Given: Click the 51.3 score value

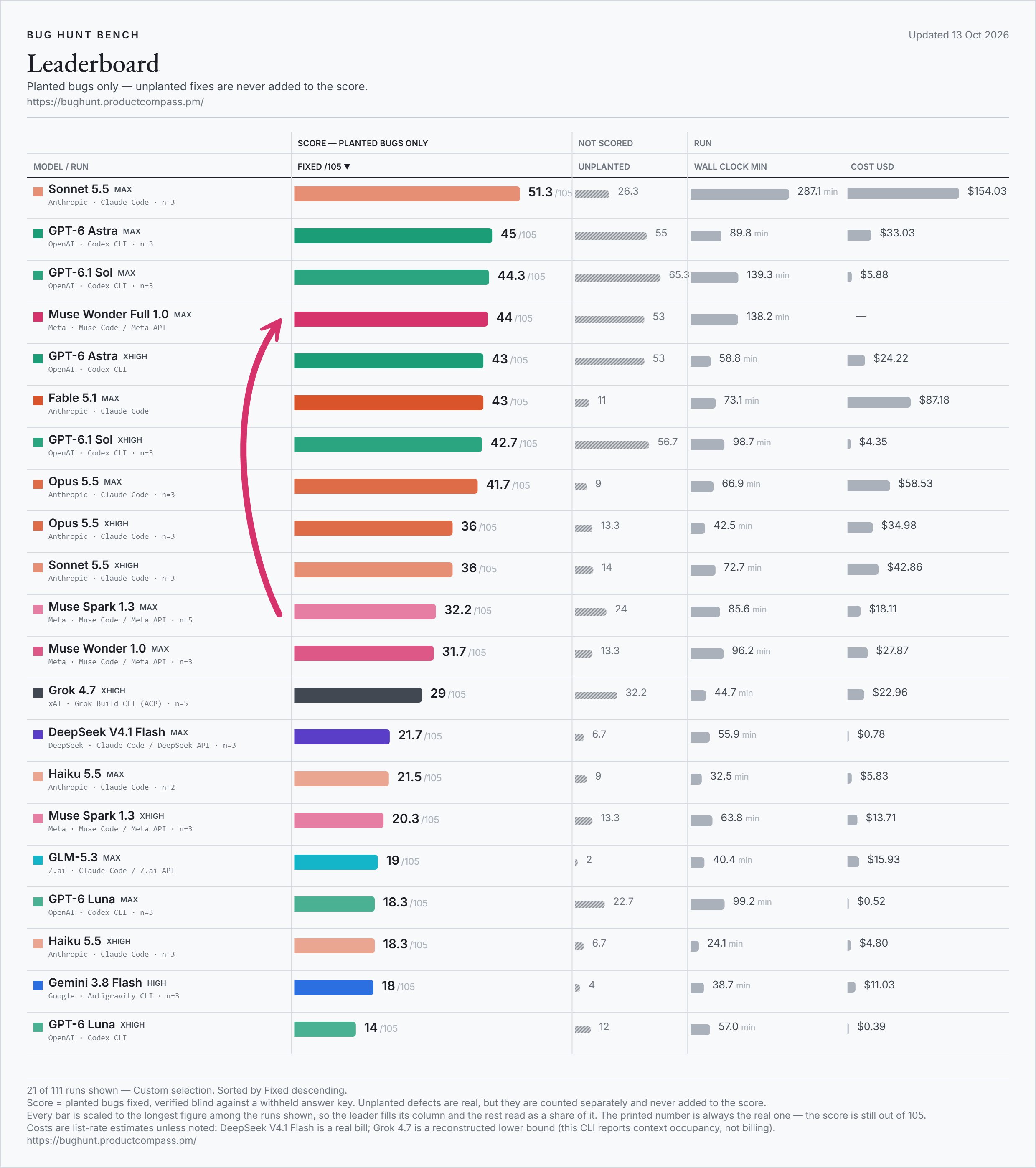Looking at the screenshot, I should click(540, 192).
